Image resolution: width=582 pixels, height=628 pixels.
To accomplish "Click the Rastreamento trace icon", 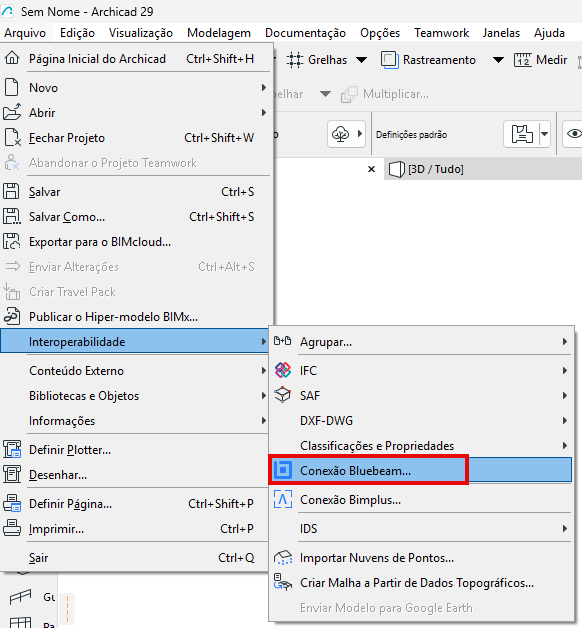I will coord(389,60).
